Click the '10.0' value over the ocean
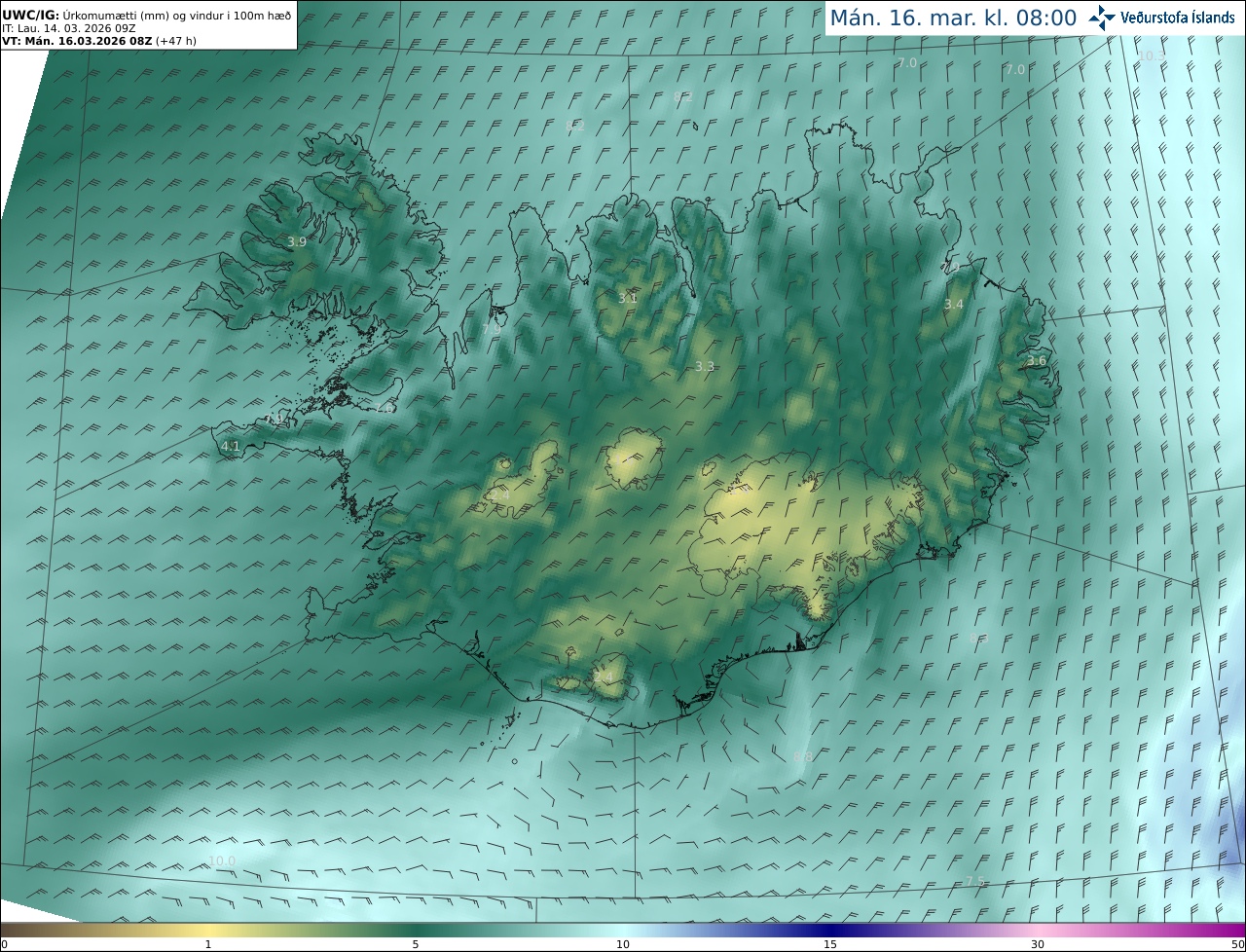The width and height of the screenshot is (1246, 952). [x=222, y=861]
